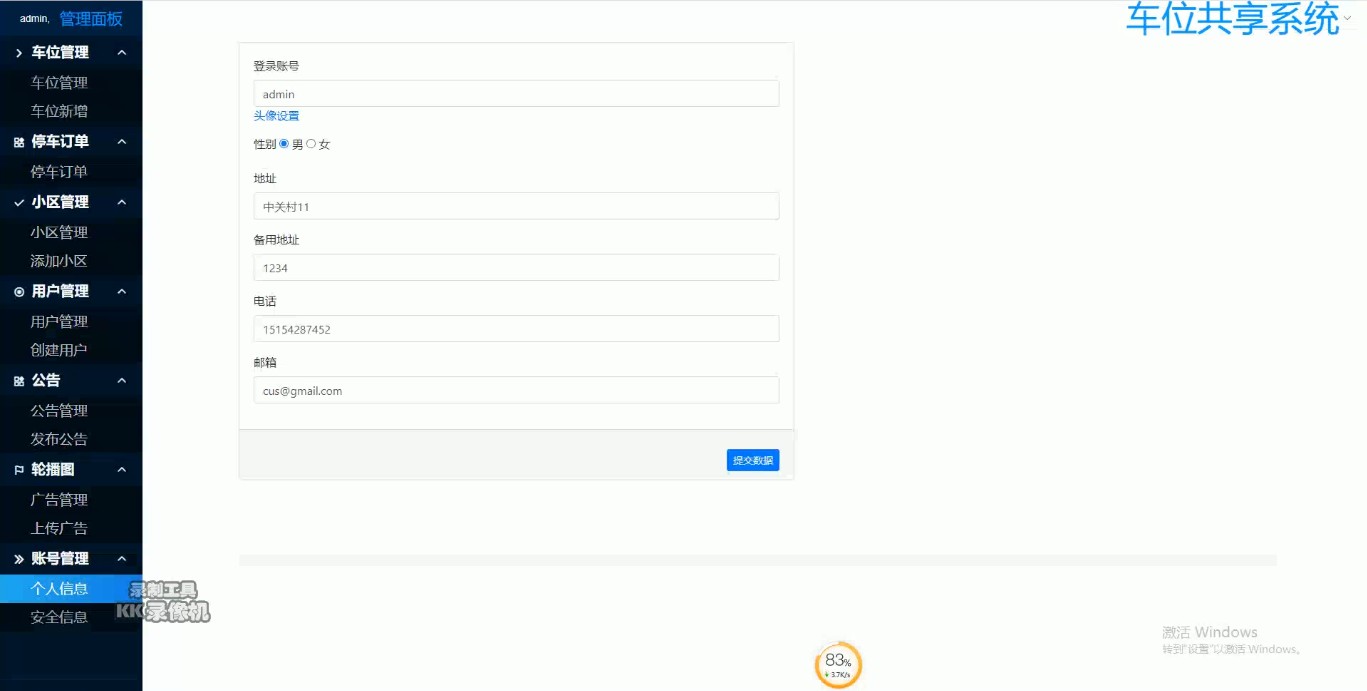Go to 公告管理 in the sidebar
1367x691 pixels.
[59, 411]
